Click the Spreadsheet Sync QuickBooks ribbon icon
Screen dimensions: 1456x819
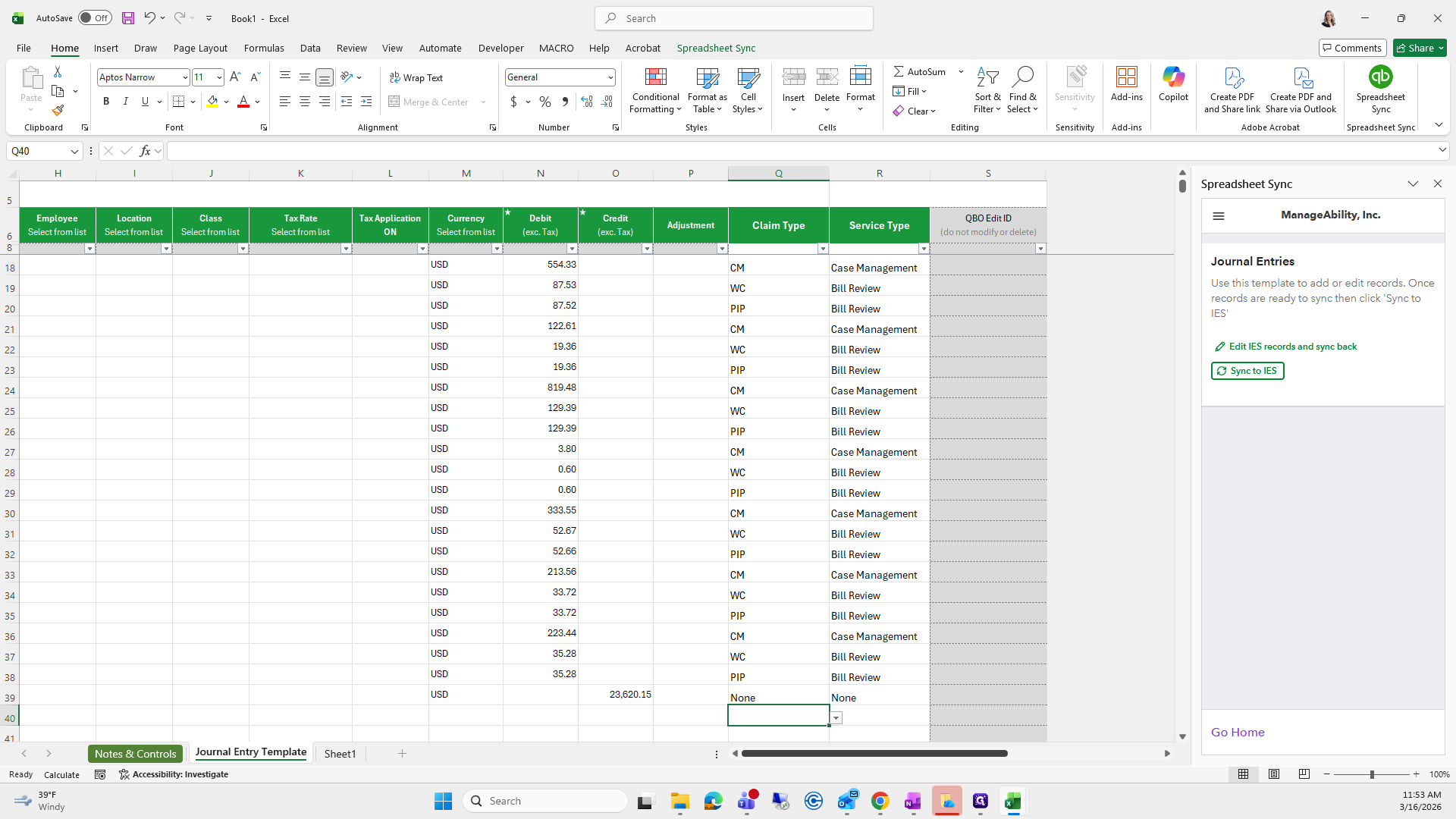click(x=1380, y=77)
